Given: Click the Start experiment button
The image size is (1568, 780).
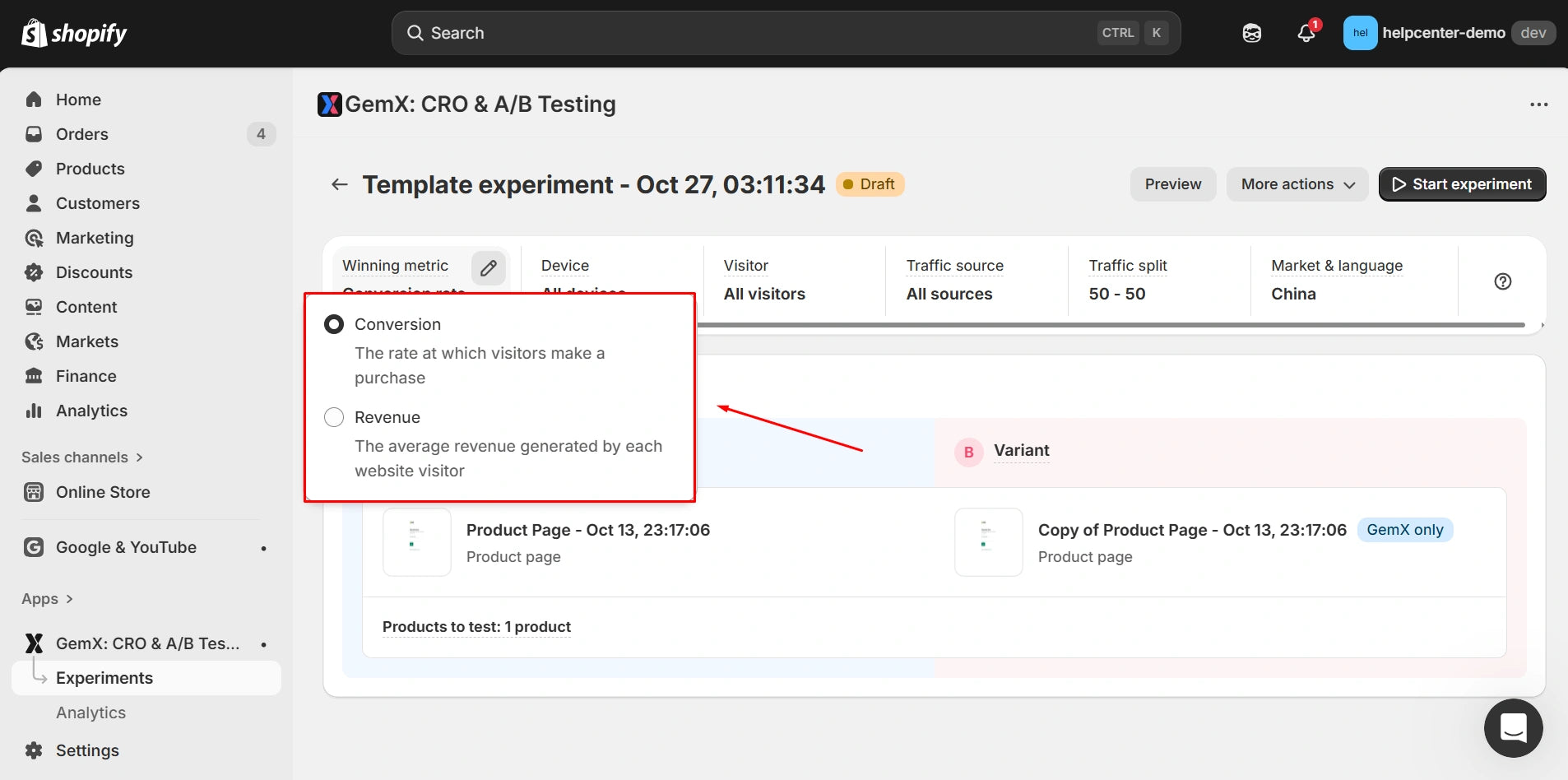Looking at the screenshot, I should click(1462, 184).
